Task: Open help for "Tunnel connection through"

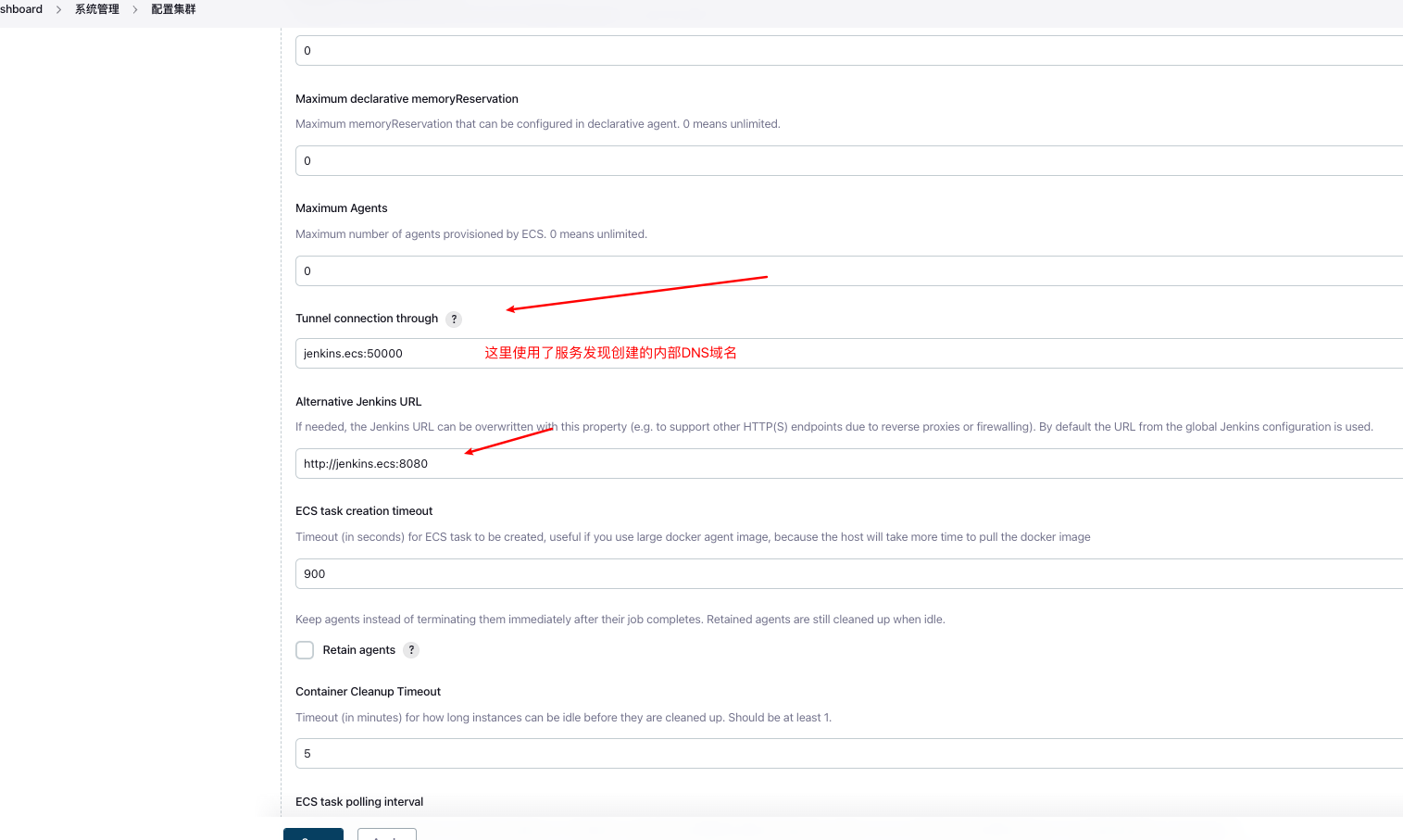Action: [x=454, y=319]
